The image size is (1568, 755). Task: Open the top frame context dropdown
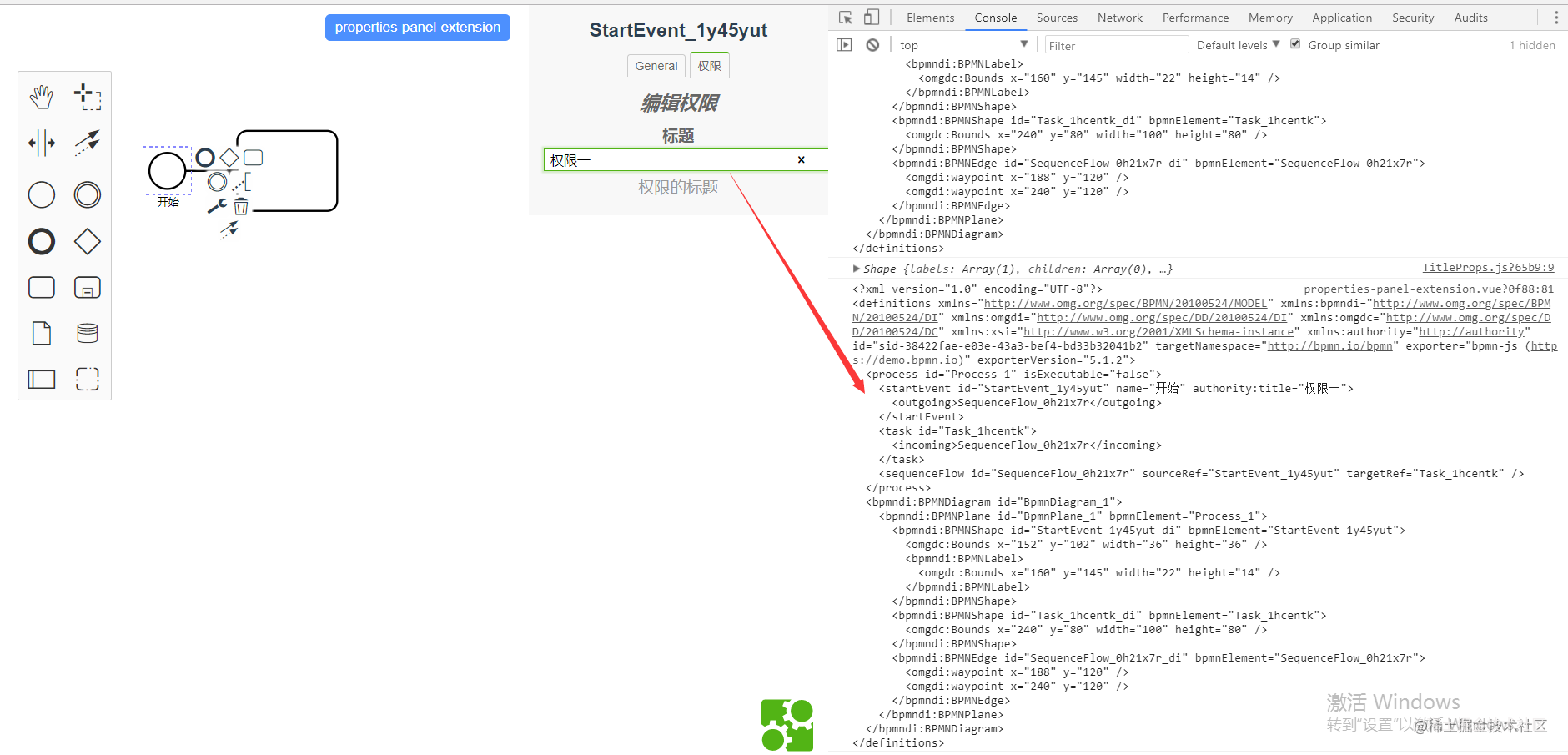pos(963,44)
